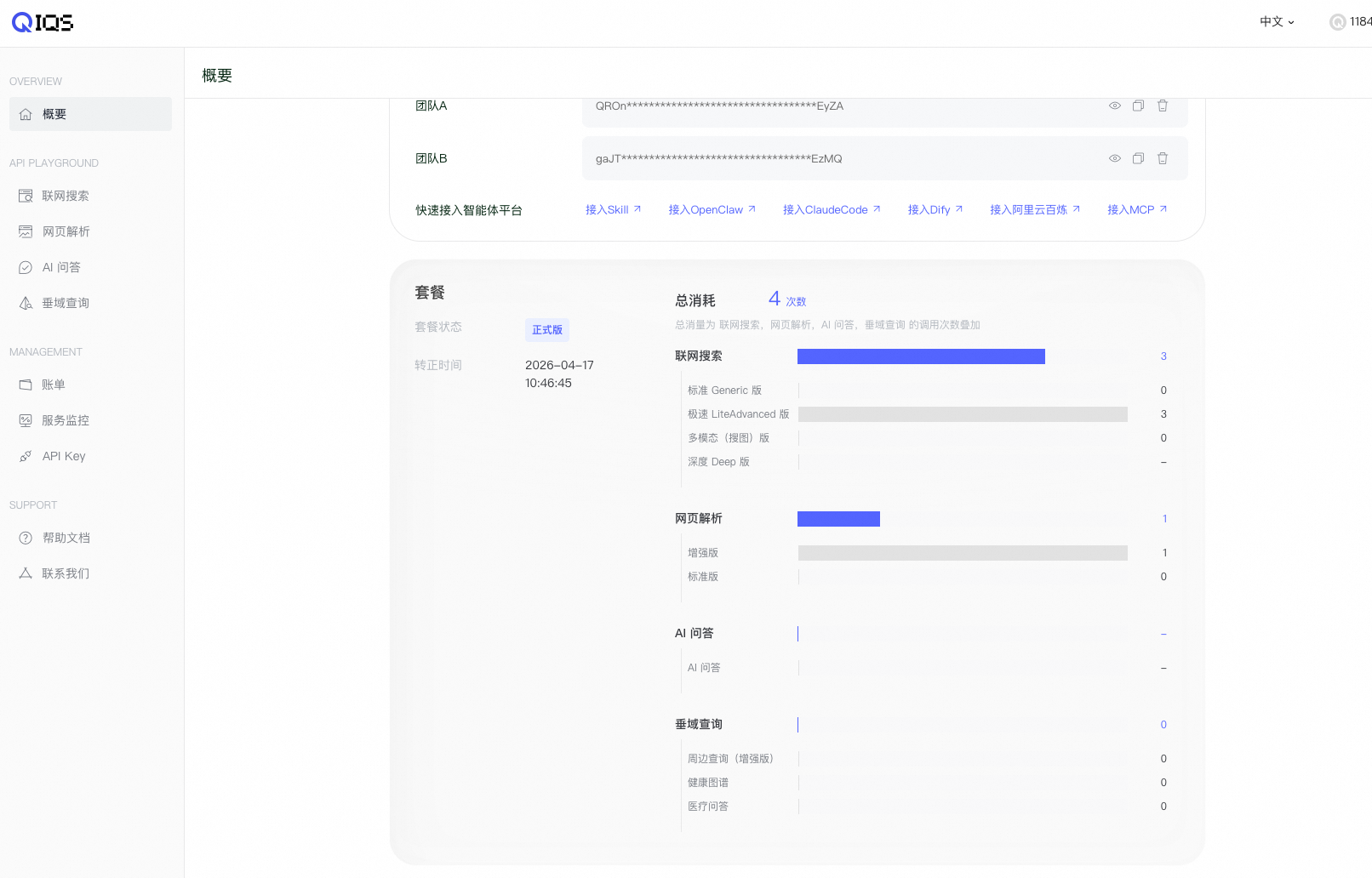Click the 网页解析 blue usage bar
Screen dimensions: 1372x878
point(838,519)
